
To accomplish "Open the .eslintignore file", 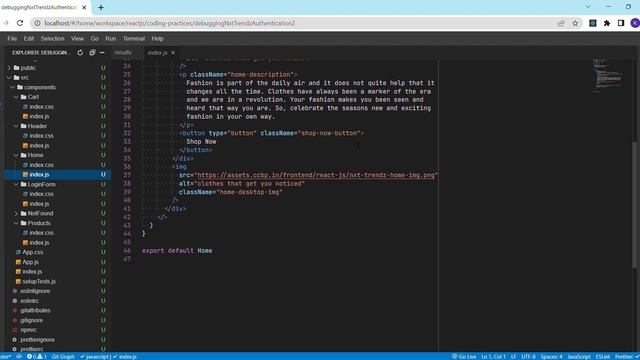I will (x=35, y=291).
